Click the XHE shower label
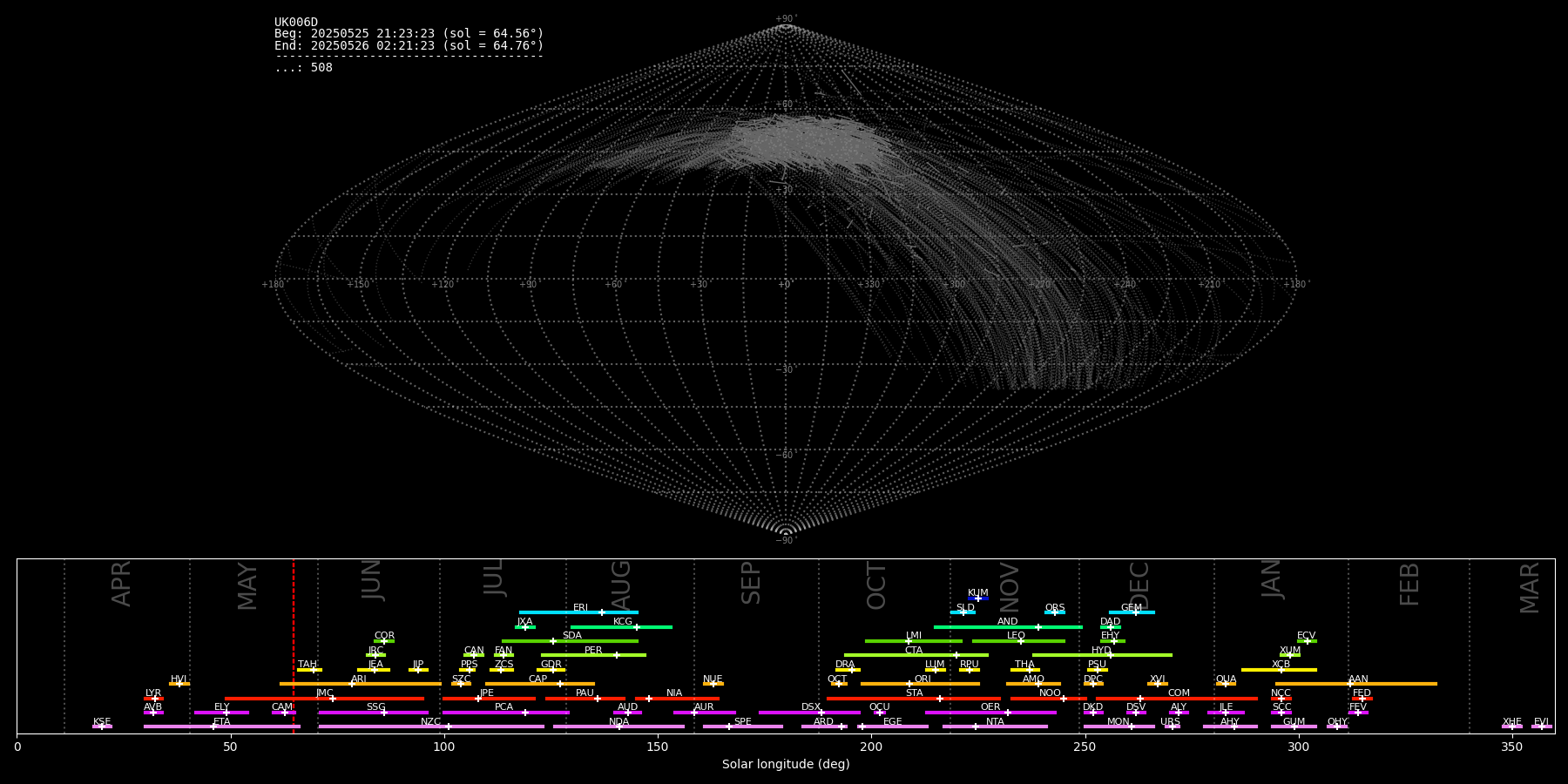Image resolution: width=1568 pixels, height=784 pixels. click(1512, 722)
